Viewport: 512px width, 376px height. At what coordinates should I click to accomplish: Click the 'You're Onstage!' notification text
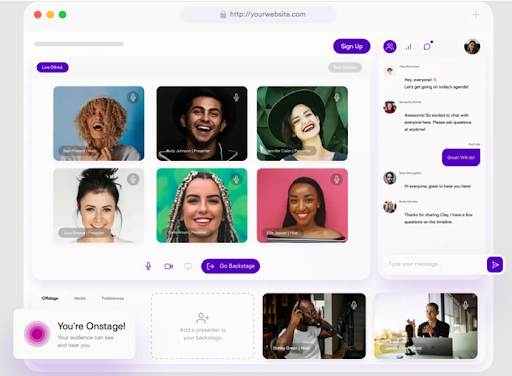click(91, 326)
